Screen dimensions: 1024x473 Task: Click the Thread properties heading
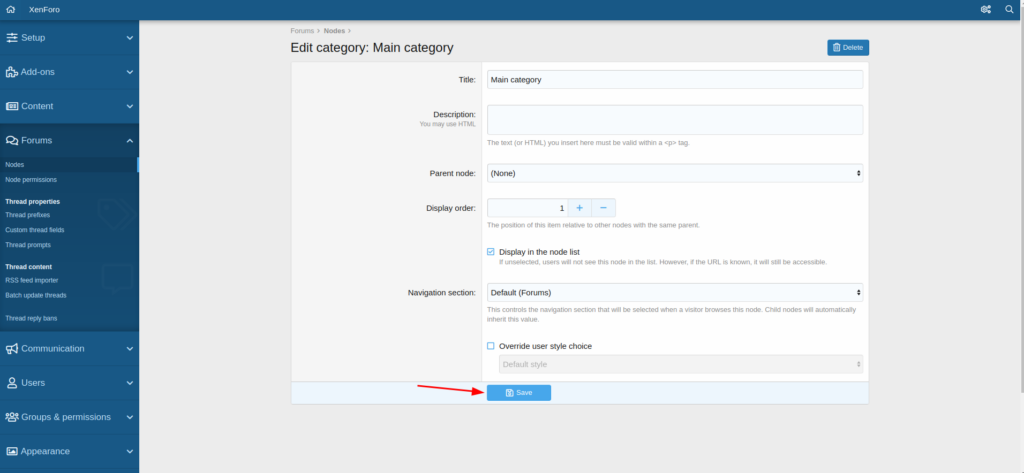[33, 202]
